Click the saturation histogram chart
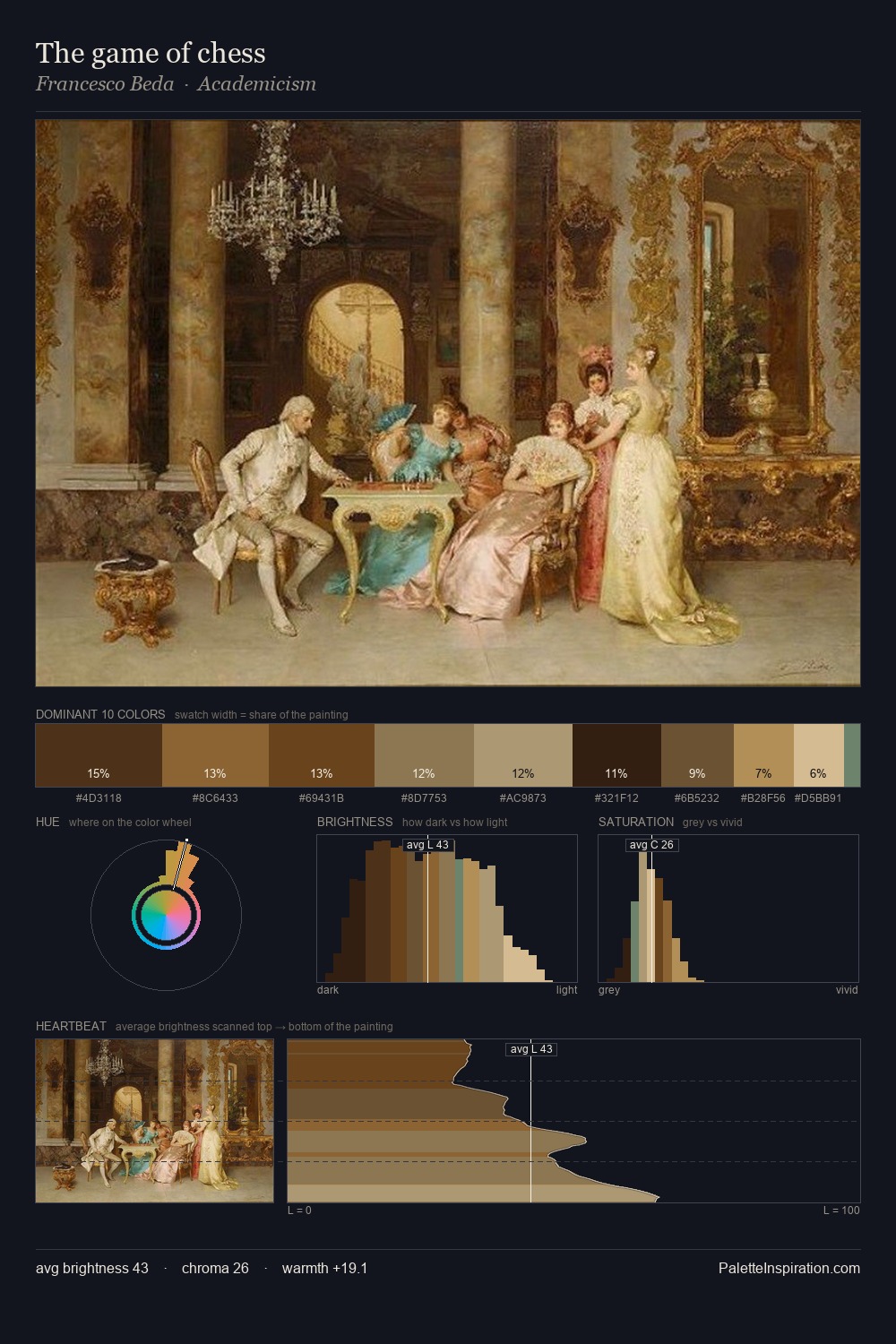Viewport: 896px width, 1344px height. pyautogui.click(x=728, y=909)
